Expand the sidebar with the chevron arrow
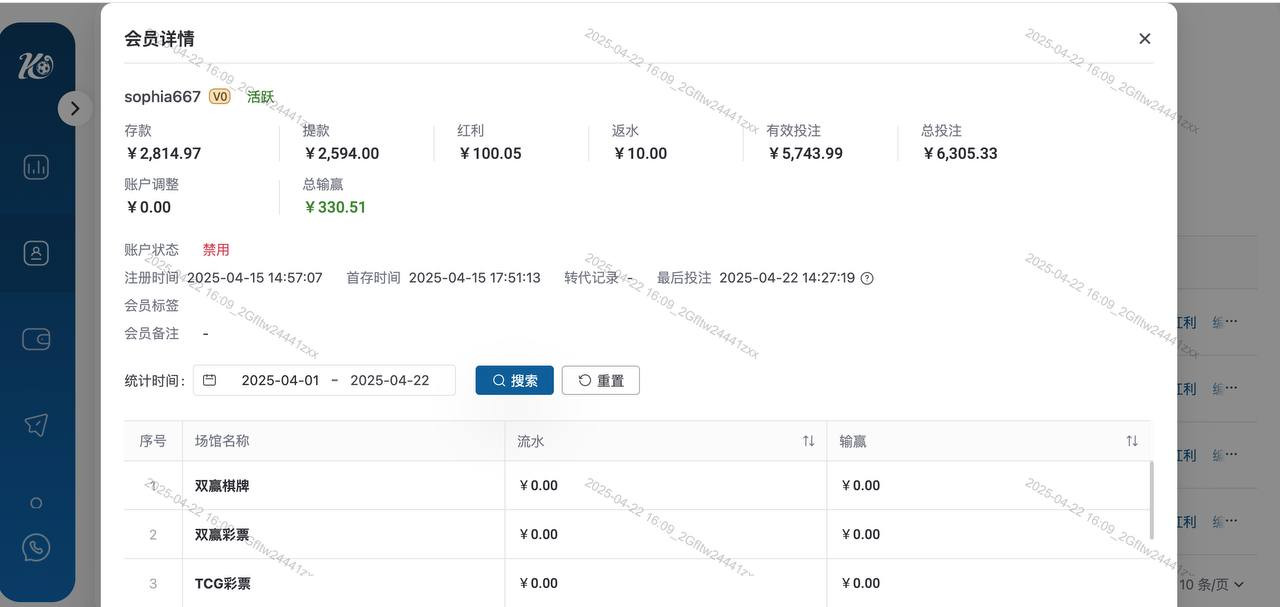The image size is (1280, 607). [75, 108]
